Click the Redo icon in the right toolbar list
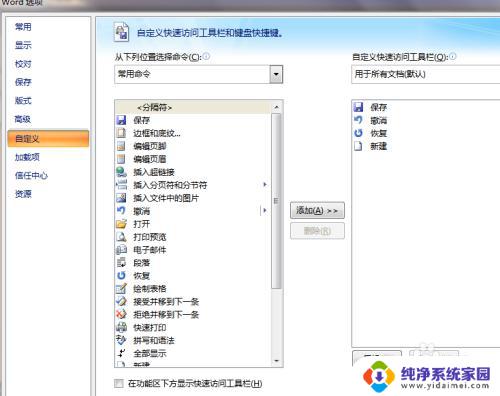This screenshot has height=396, width=500. (358, 133)
